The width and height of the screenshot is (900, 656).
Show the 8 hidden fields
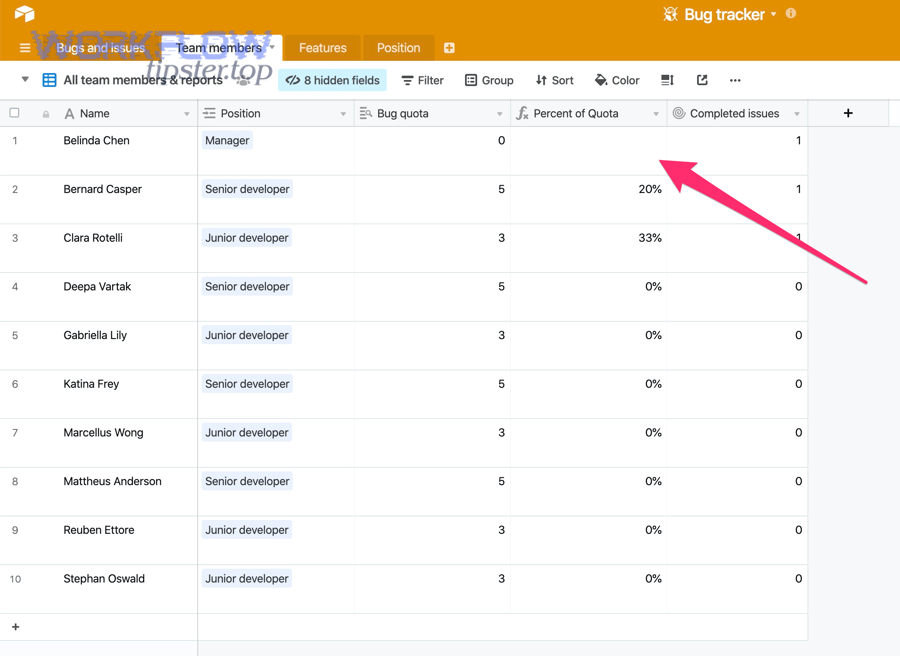pos(331,79)
